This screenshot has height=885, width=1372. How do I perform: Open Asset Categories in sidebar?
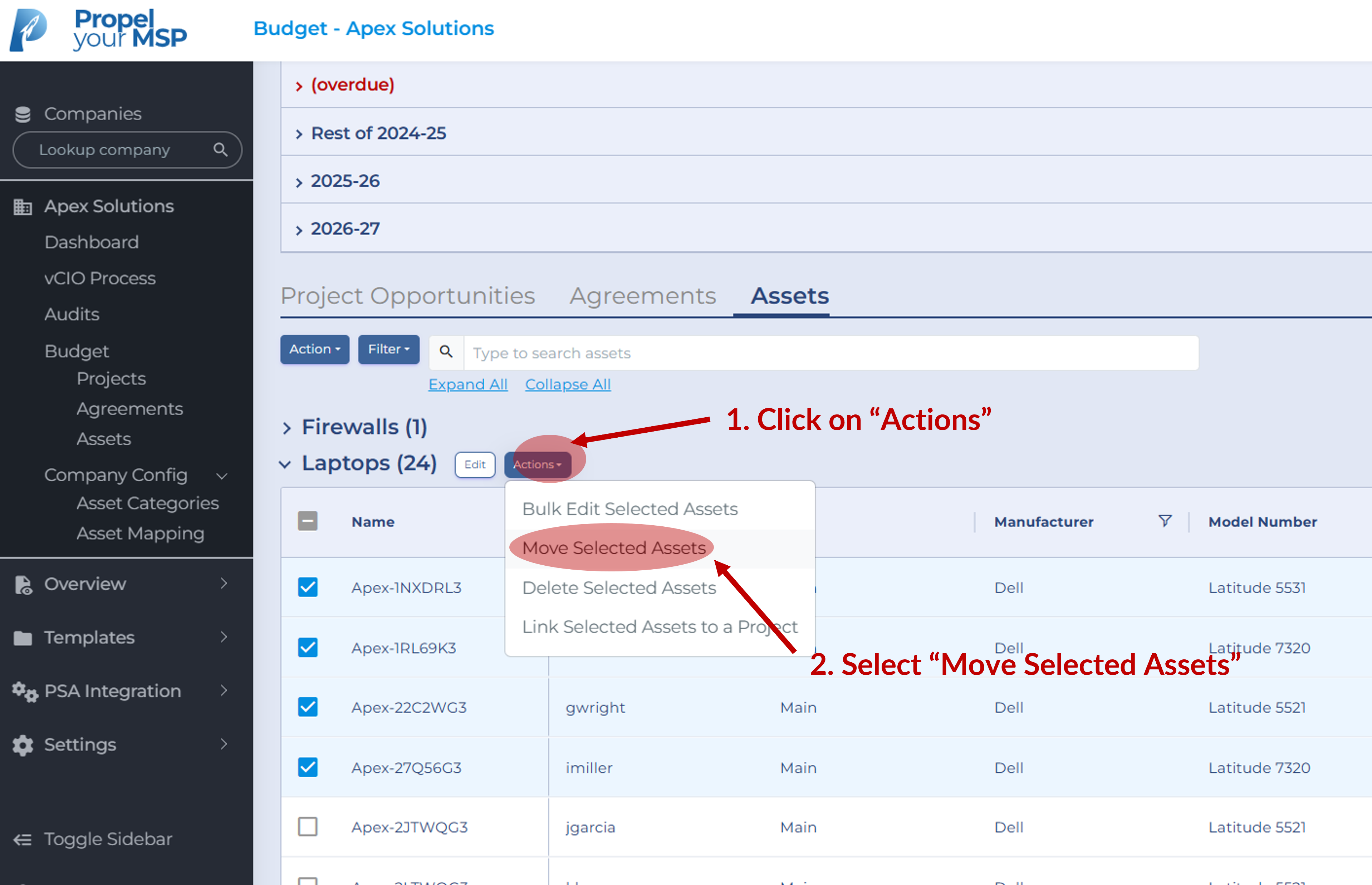point(148,503)
